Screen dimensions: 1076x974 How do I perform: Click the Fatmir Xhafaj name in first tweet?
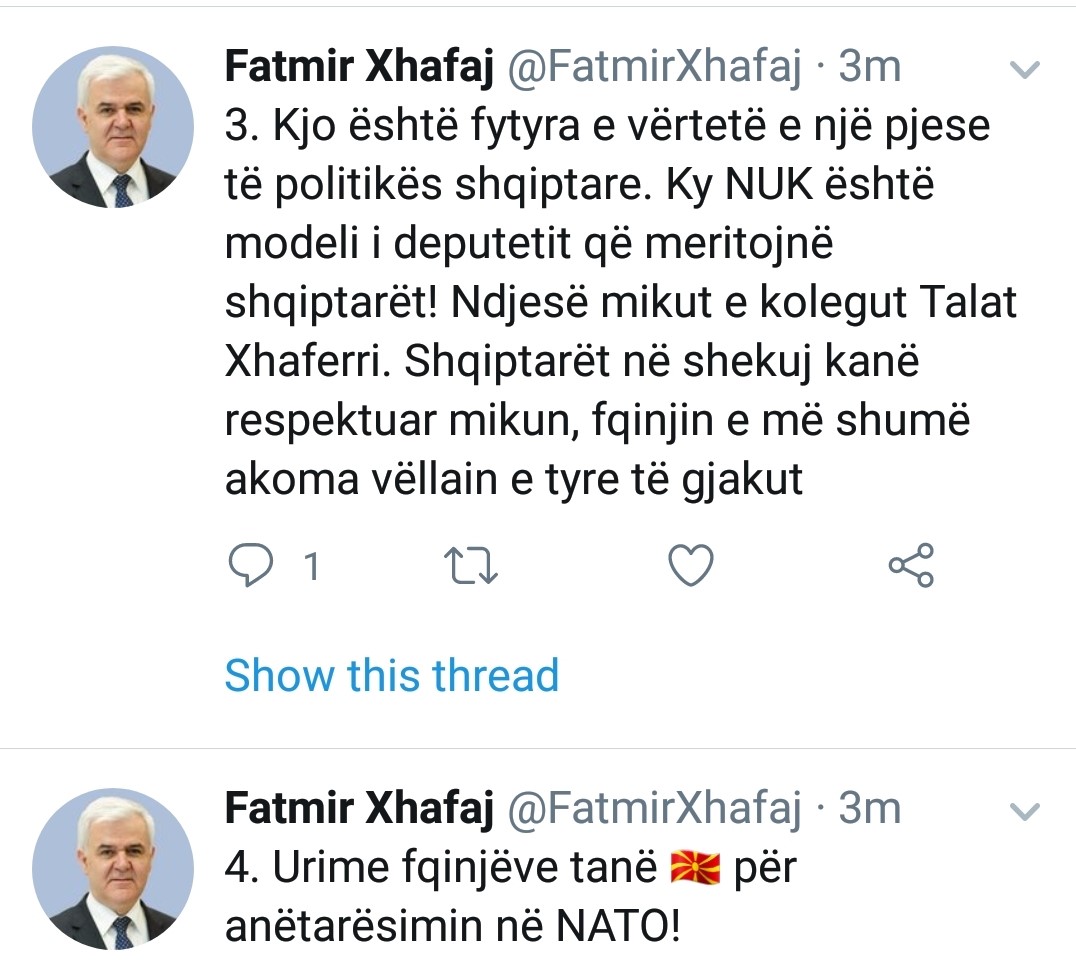(x=359, y=67)
